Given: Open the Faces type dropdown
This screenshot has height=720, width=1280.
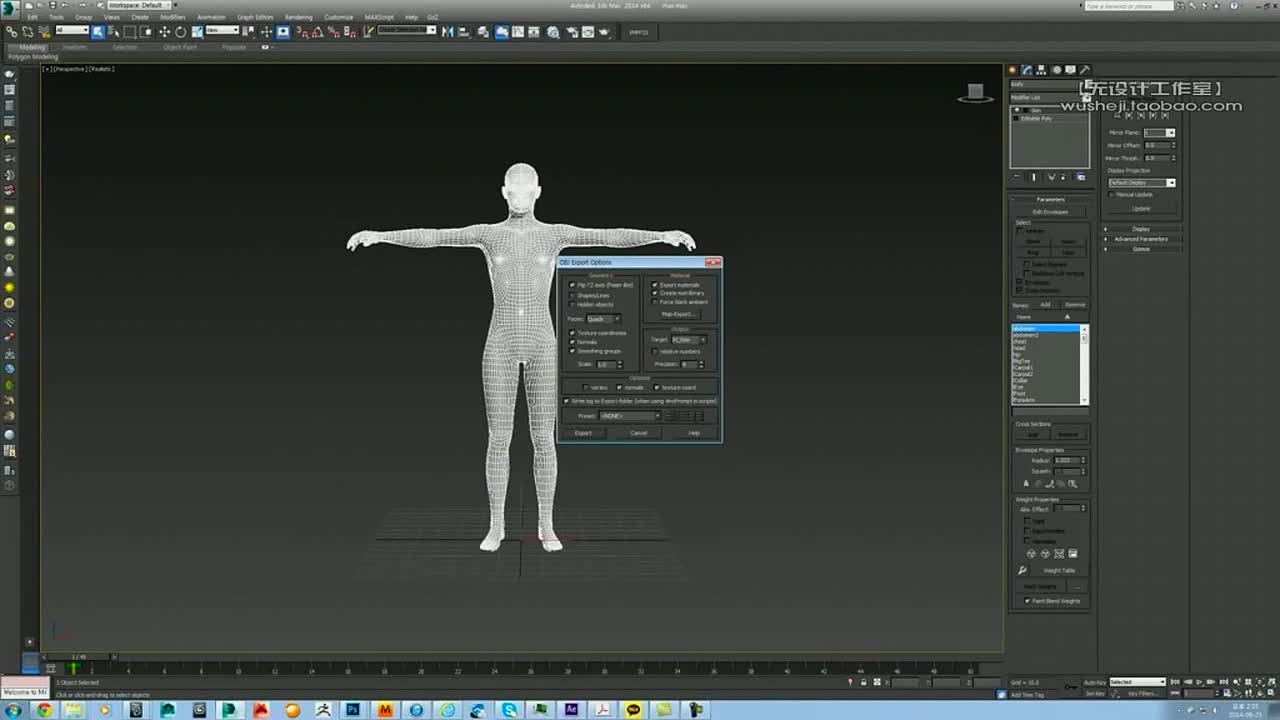Looking at the screenshot, I should (x=604, y=319).
